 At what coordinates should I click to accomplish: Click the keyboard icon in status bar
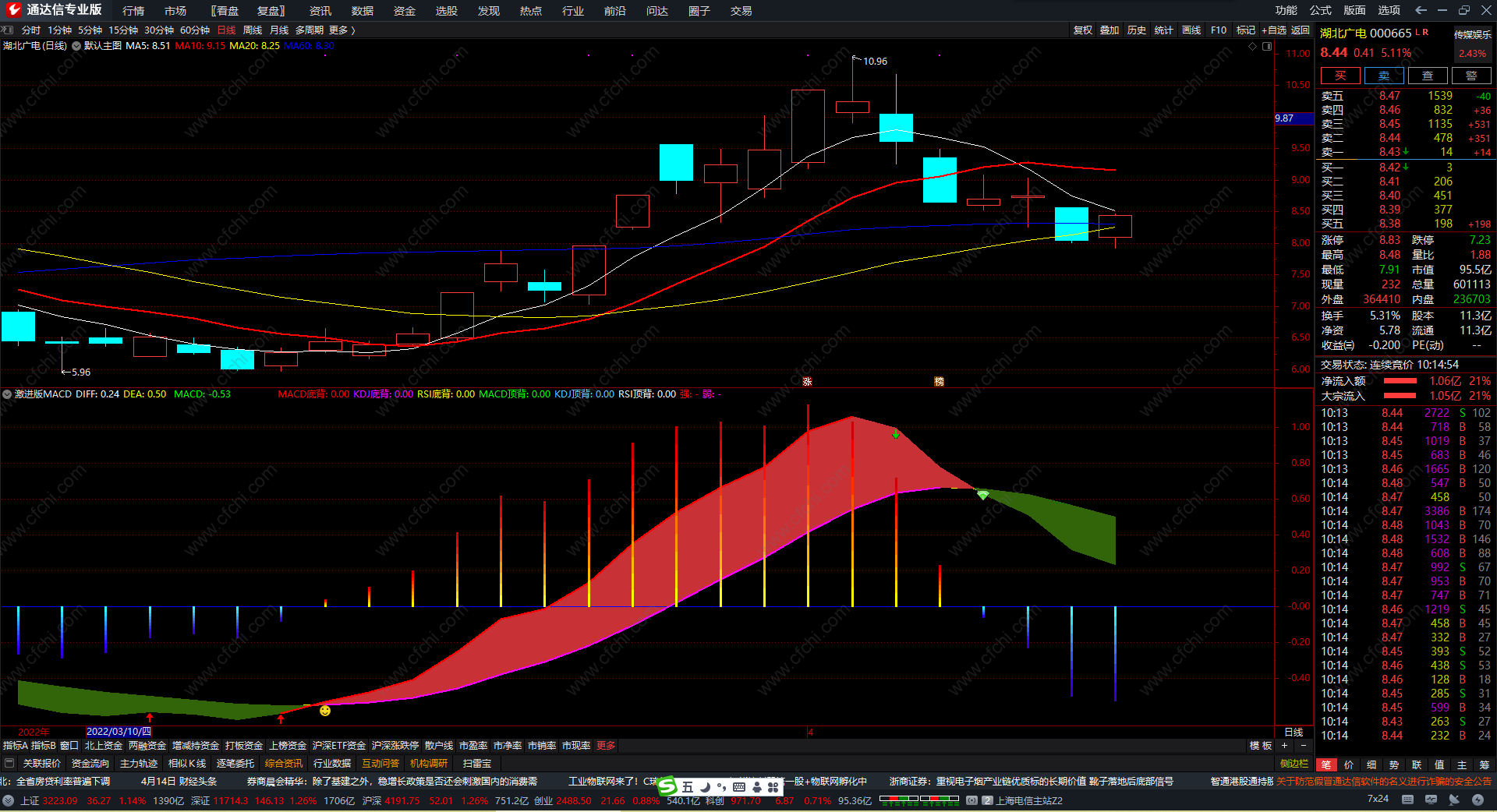click(x=1407, y=800)
